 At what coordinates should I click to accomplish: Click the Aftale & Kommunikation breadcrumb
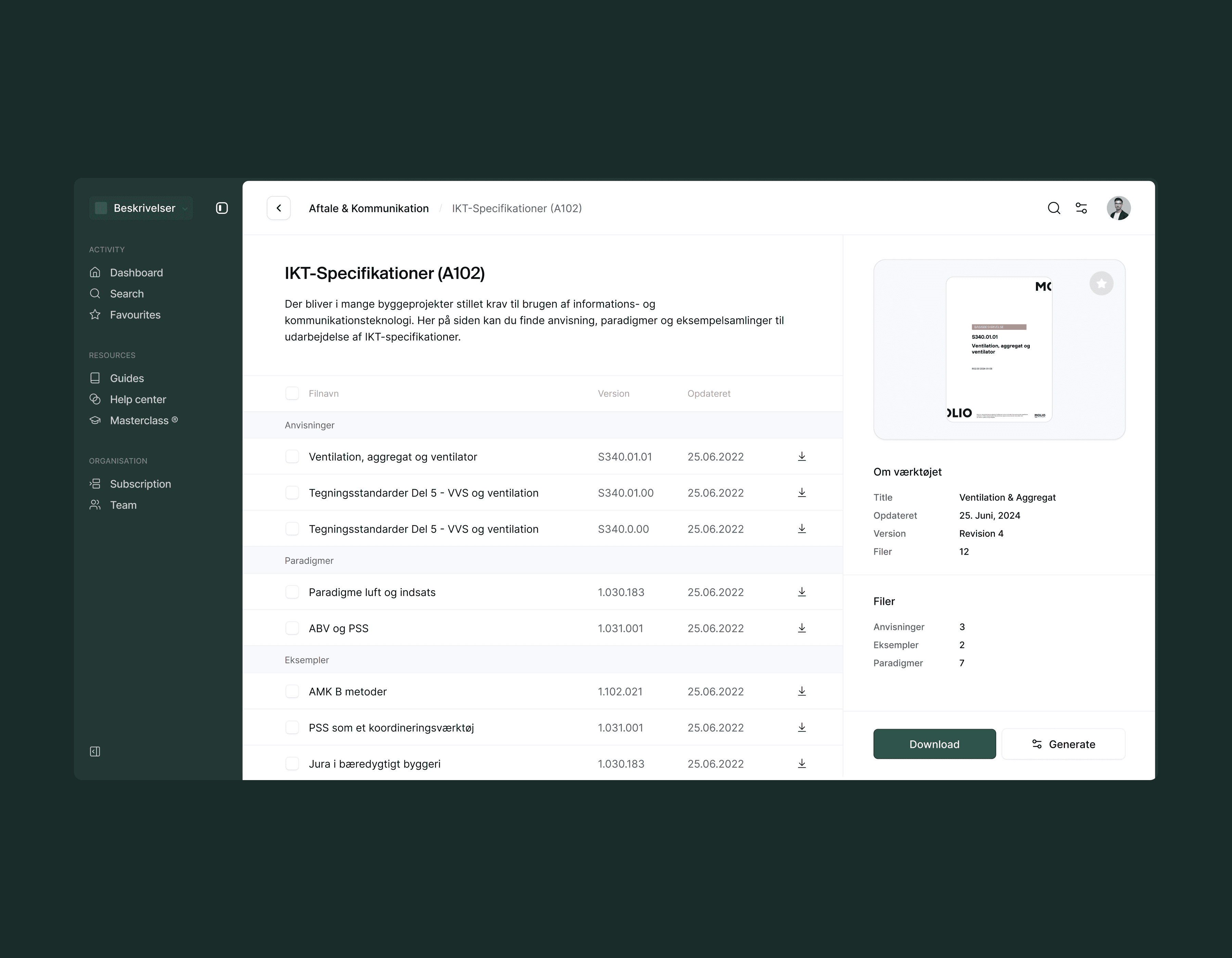368,208
